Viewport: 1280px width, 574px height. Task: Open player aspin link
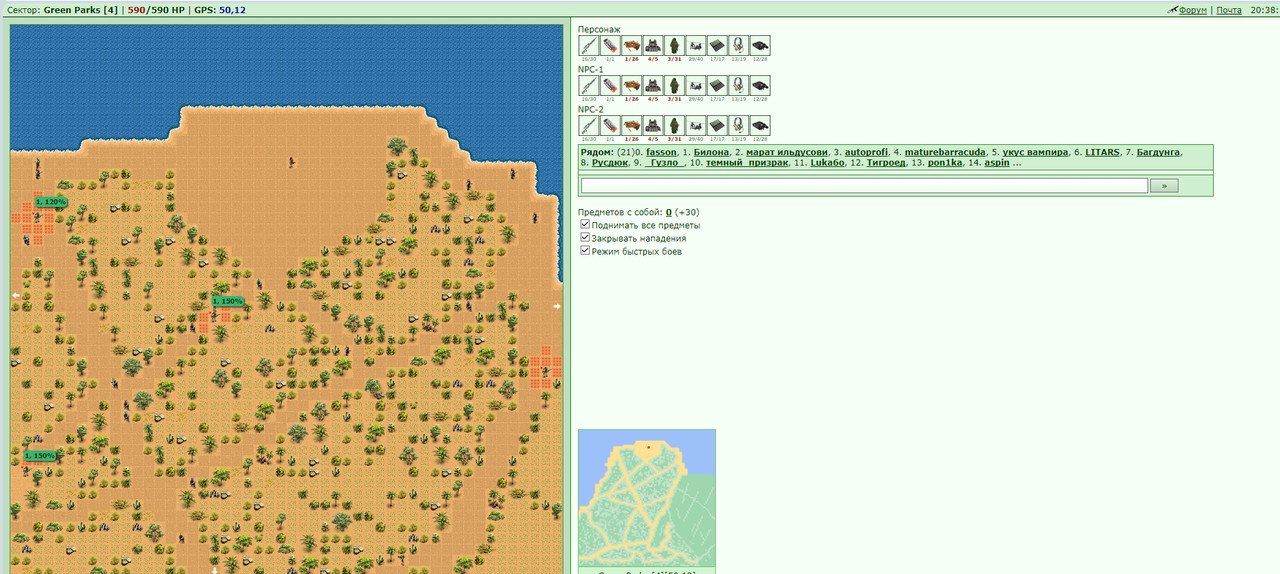pos(997,162)
